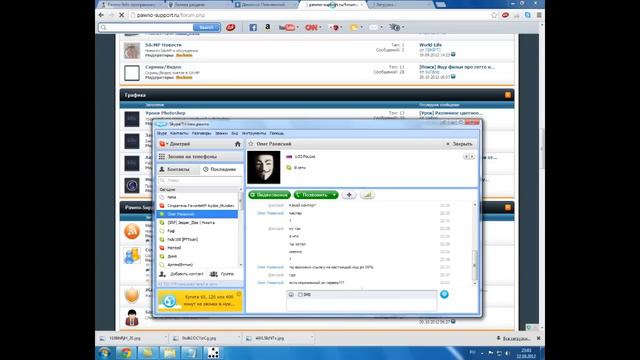
Task: Open the World Life latest post link
Action: tap(430, 45)
